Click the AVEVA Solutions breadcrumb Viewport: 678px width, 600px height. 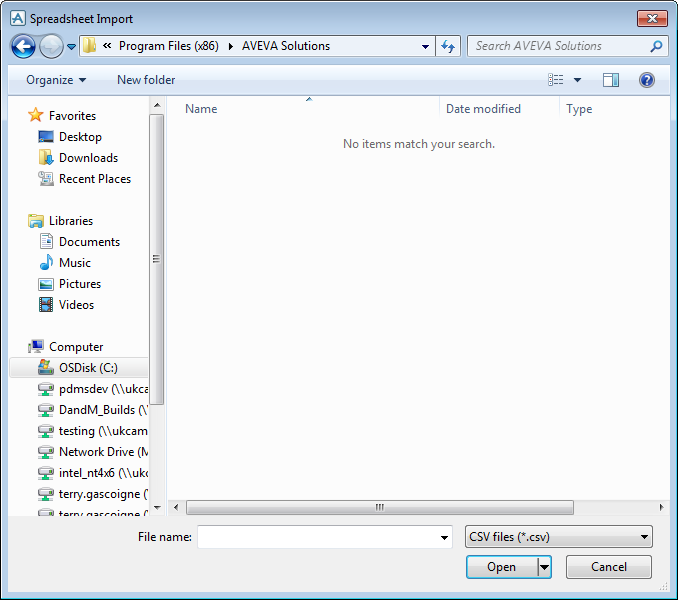286,46
